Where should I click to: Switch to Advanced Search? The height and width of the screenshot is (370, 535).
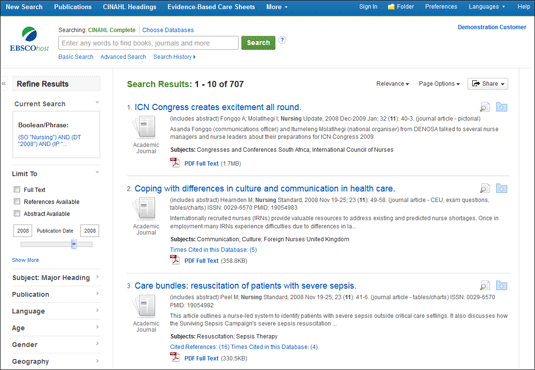tap(123, 57)
